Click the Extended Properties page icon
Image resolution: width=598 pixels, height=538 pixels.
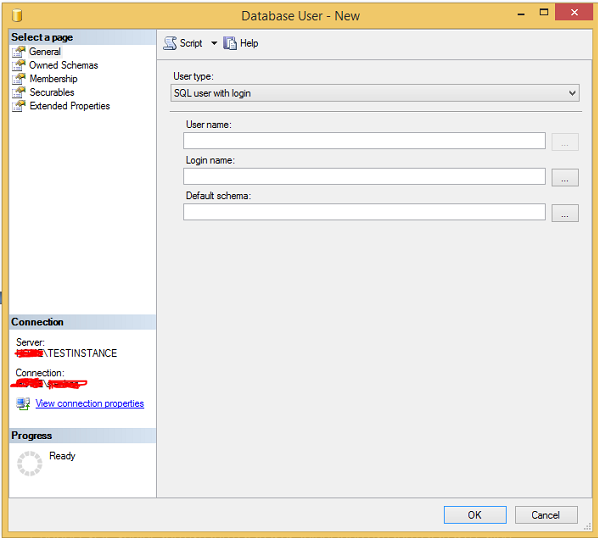pyautogui.click(x=19, y=106)
